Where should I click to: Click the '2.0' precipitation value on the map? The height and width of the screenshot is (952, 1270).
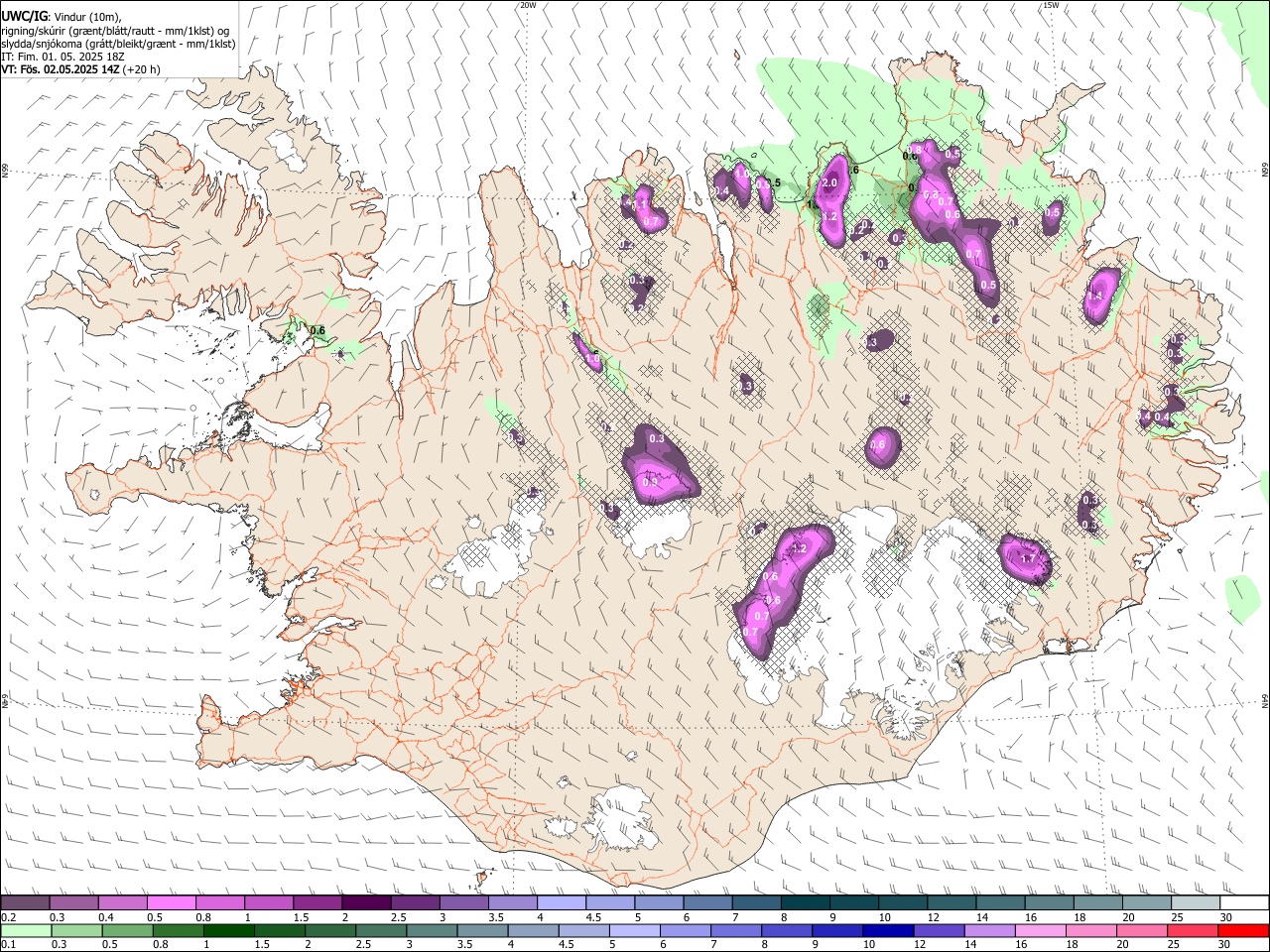(830, 183)
